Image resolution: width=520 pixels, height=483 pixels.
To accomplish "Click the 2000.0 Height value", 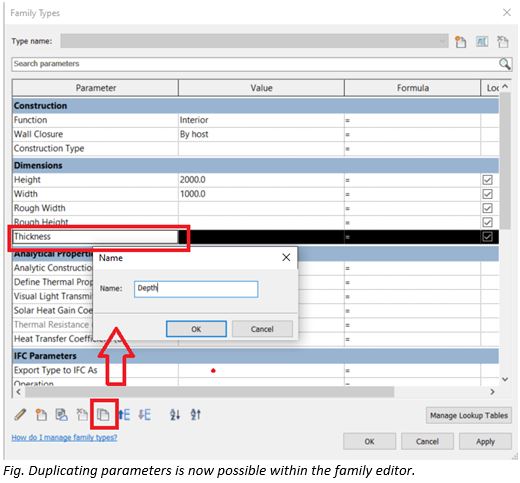I will pyautogui.click(x=261, y=180).
